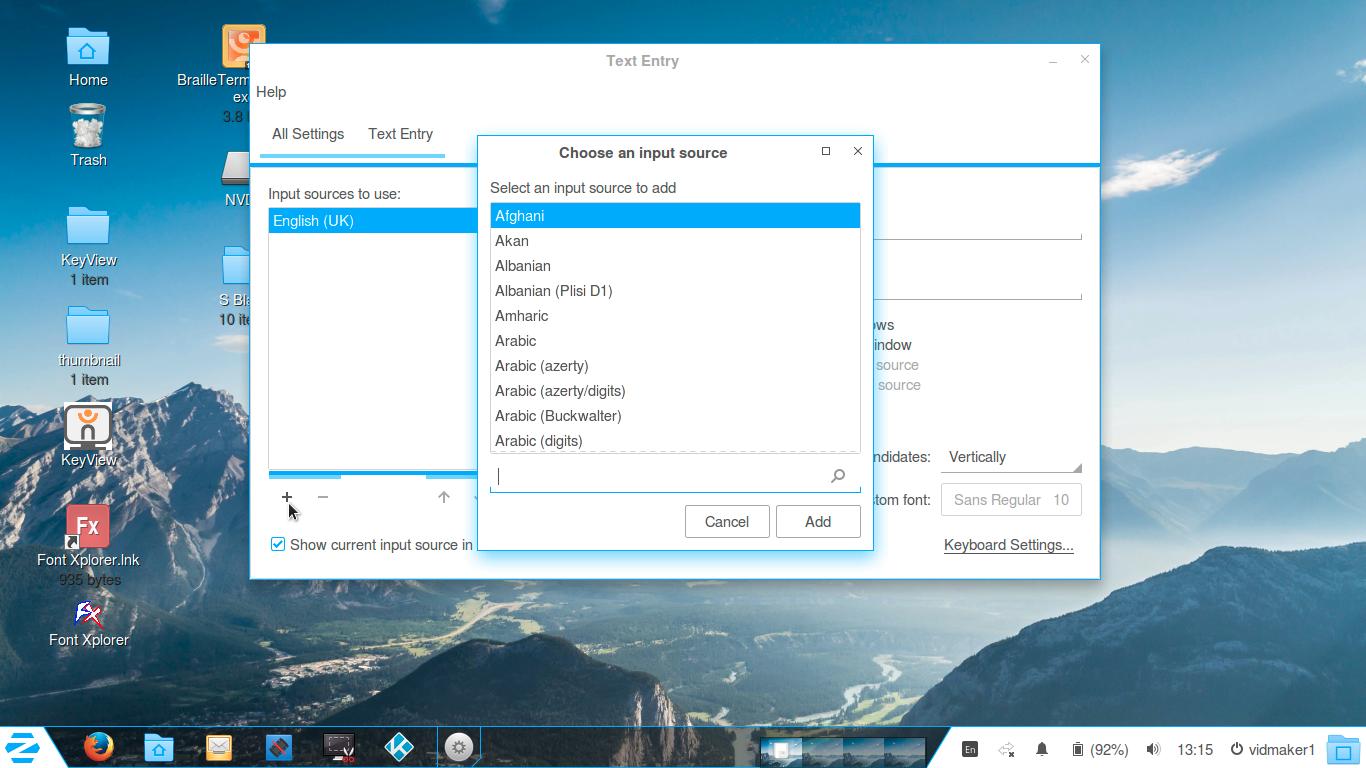Click the Add button
1366x768 pixels.
[x=817, y=521]
